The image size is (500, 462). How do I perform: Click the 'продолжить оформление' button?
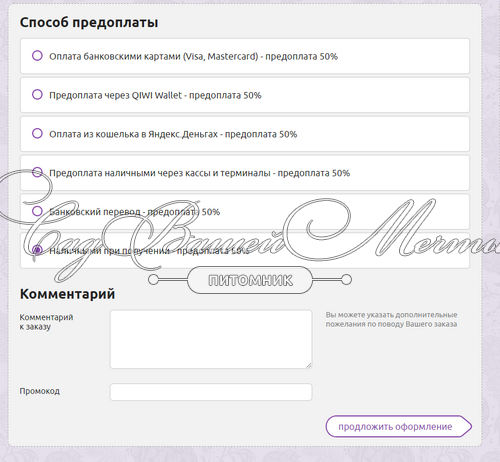(x=399, y=426)
